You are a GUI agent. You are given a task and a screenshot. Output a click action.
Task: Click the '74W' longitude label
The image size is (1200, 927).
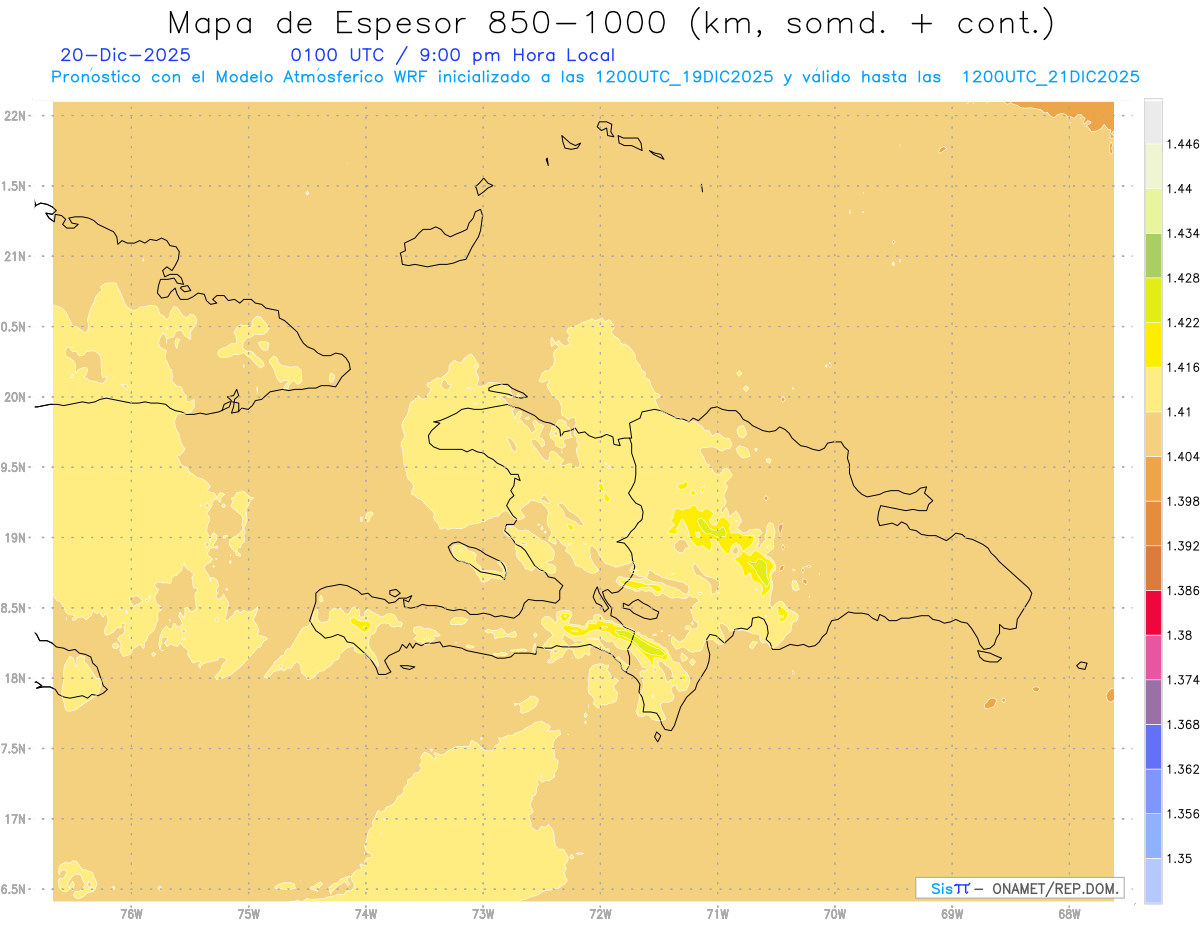(366, 914)
